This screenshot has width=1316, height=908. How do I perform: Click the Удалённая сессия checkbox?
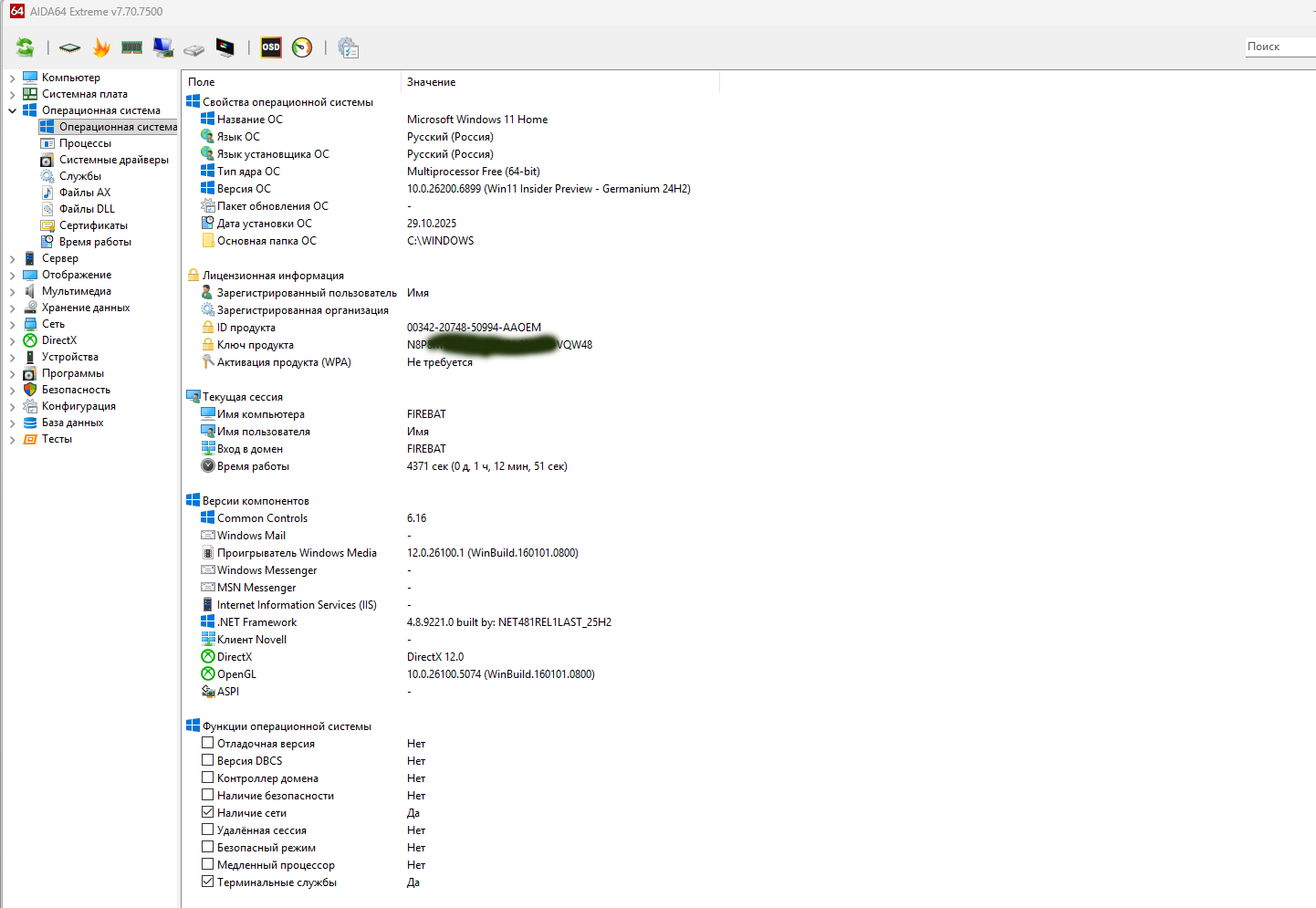[208, 830]
